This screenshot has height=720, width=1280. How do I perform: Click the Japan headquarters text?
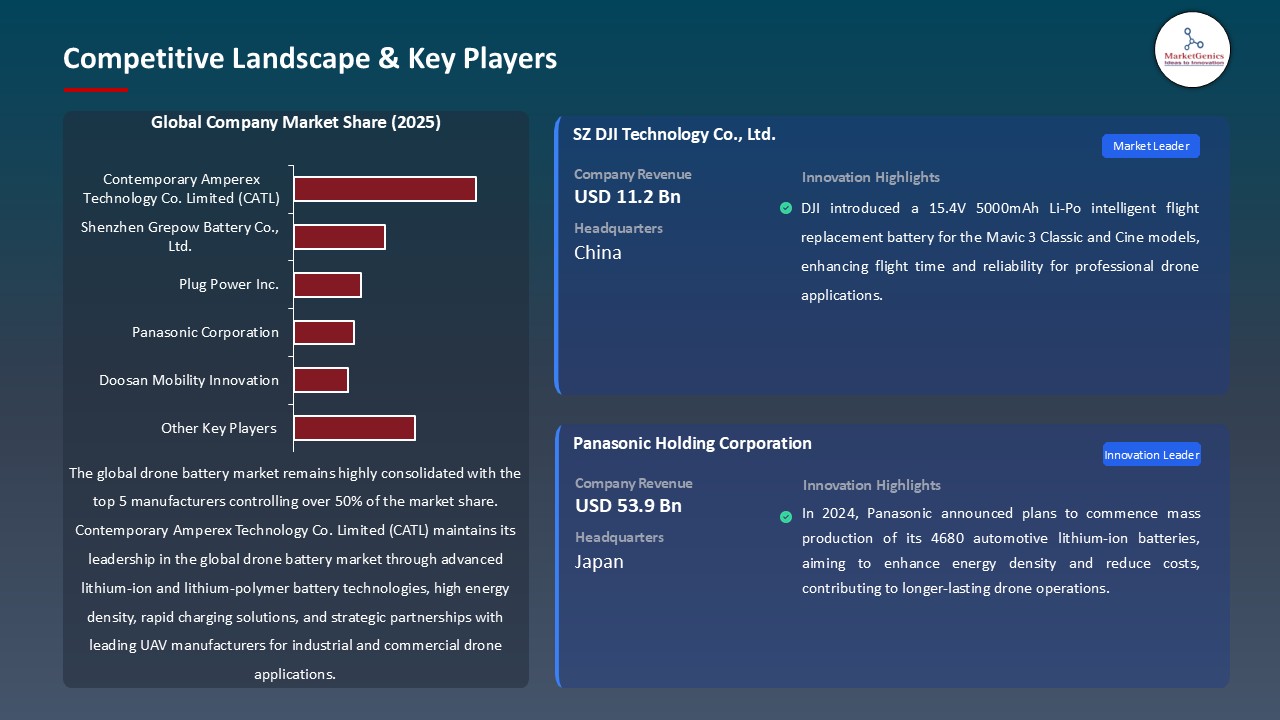pos(599,562)
